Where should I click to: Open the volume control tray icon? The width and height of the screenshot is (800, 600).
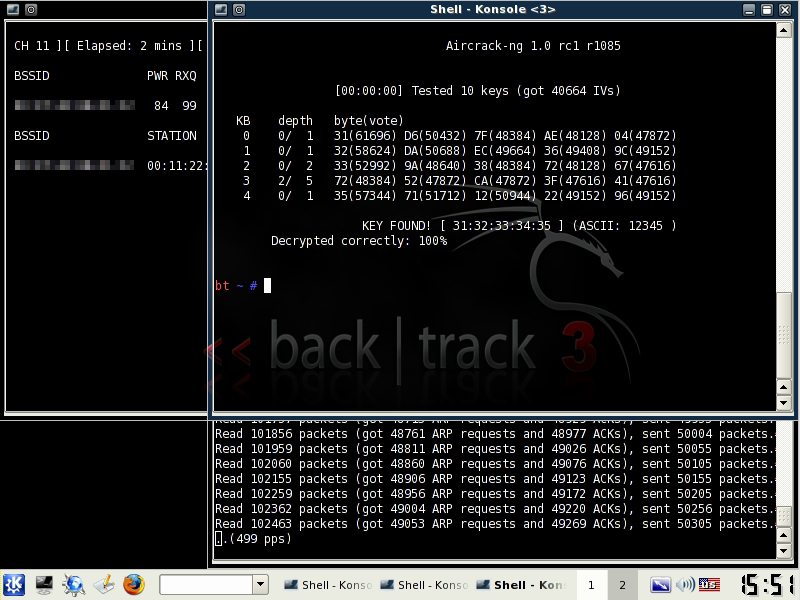coord(685,585)
